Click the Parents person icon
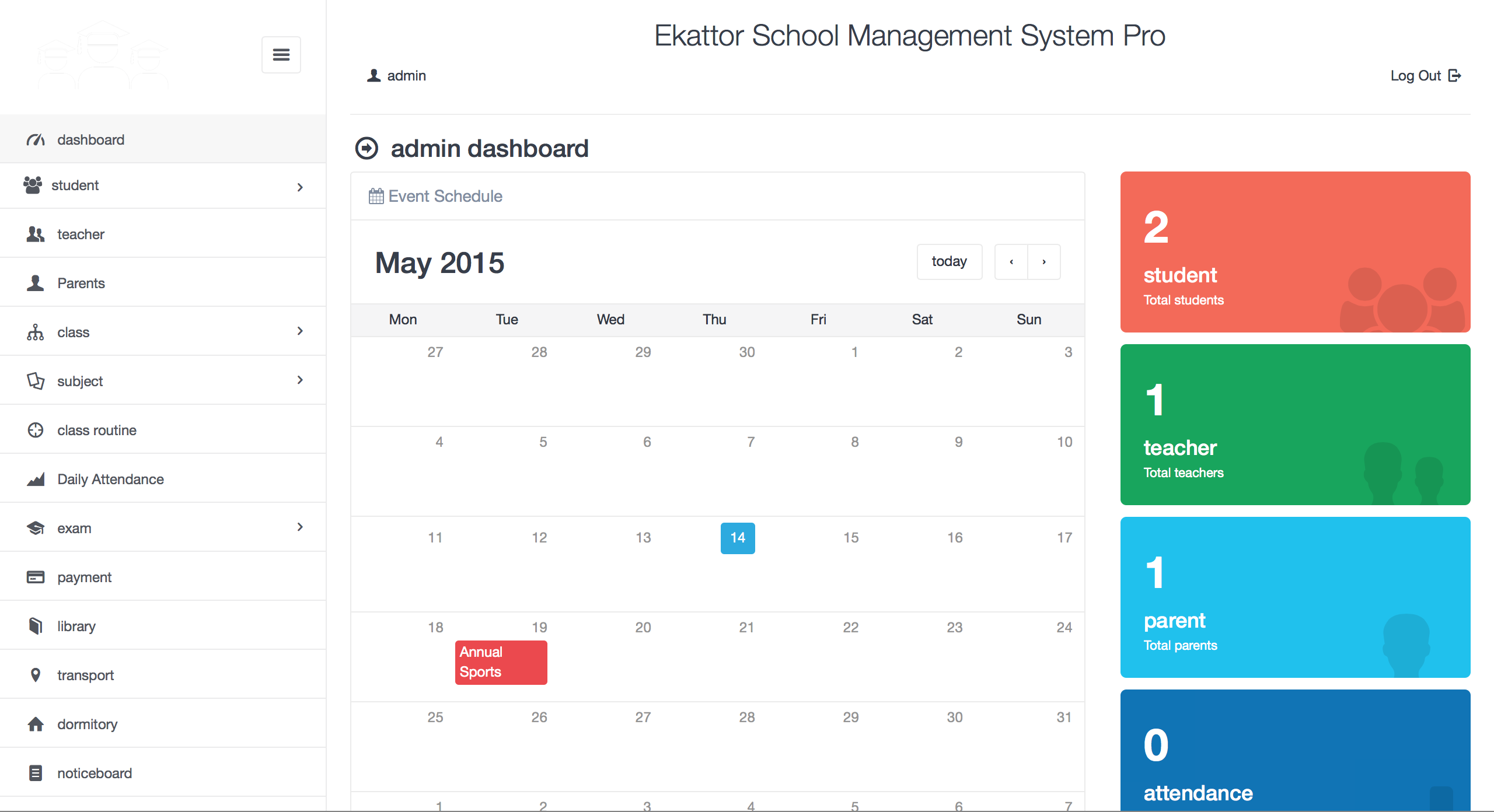The image size is (1494, 812). 34,283
